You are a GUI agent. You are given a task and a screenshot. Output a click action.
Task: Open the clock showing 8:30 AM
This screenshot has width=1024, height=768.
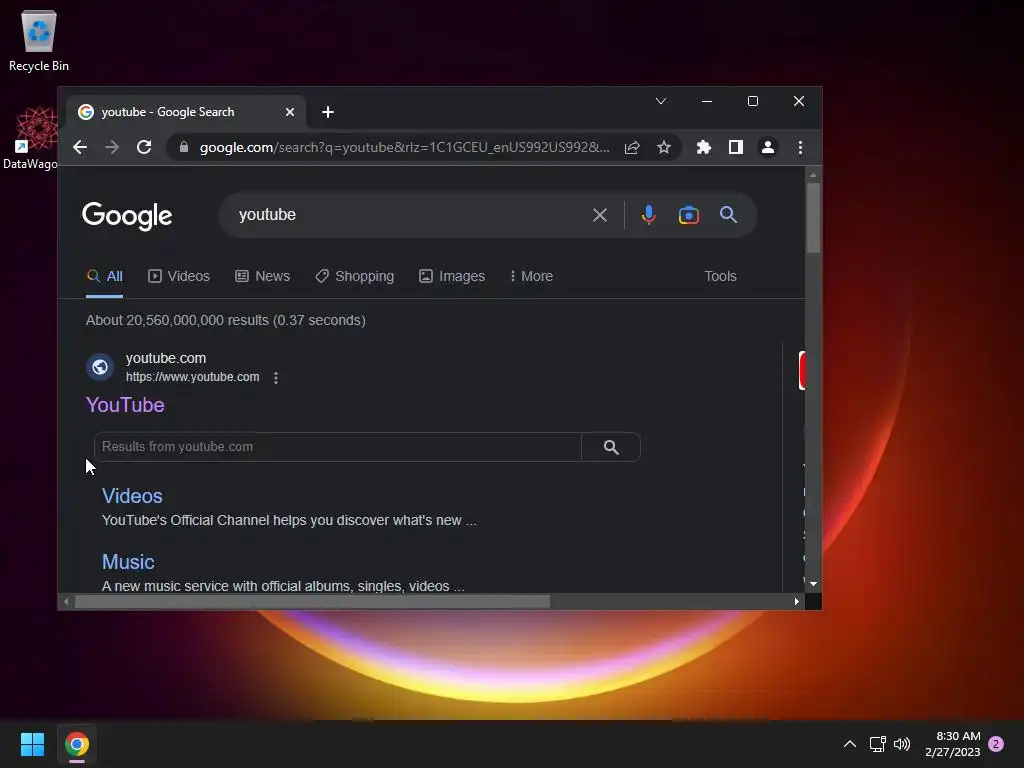tap(953, 744)
